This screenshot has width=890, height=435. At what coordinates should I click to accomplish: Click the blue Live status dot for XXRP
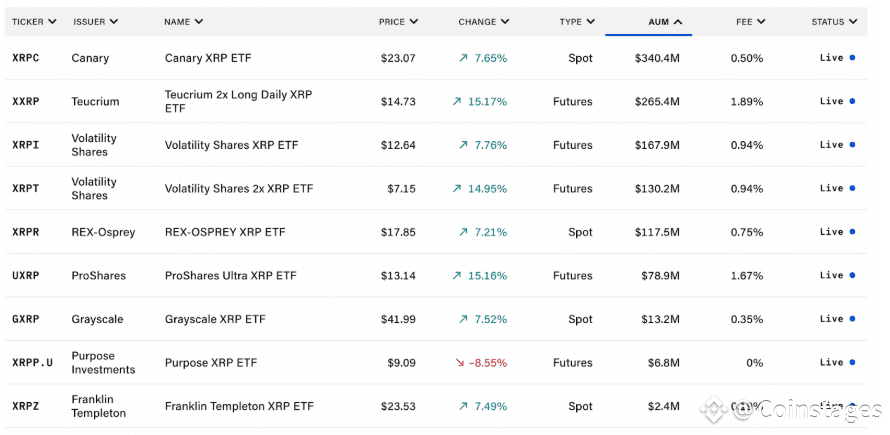coord(852,101)
